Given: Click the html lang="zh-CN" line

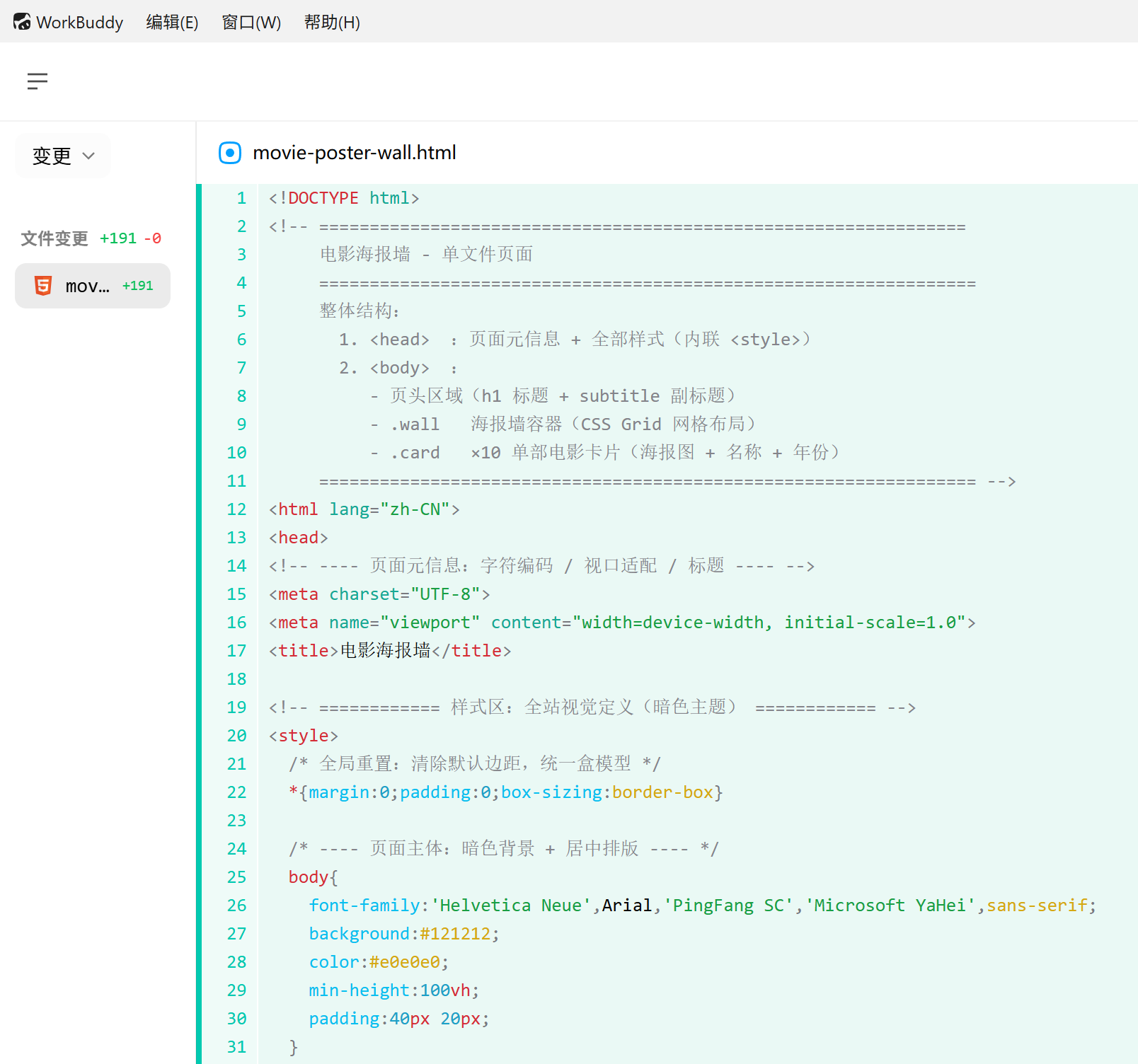Looking at the screenshot, I should click(x=364, y=509).
